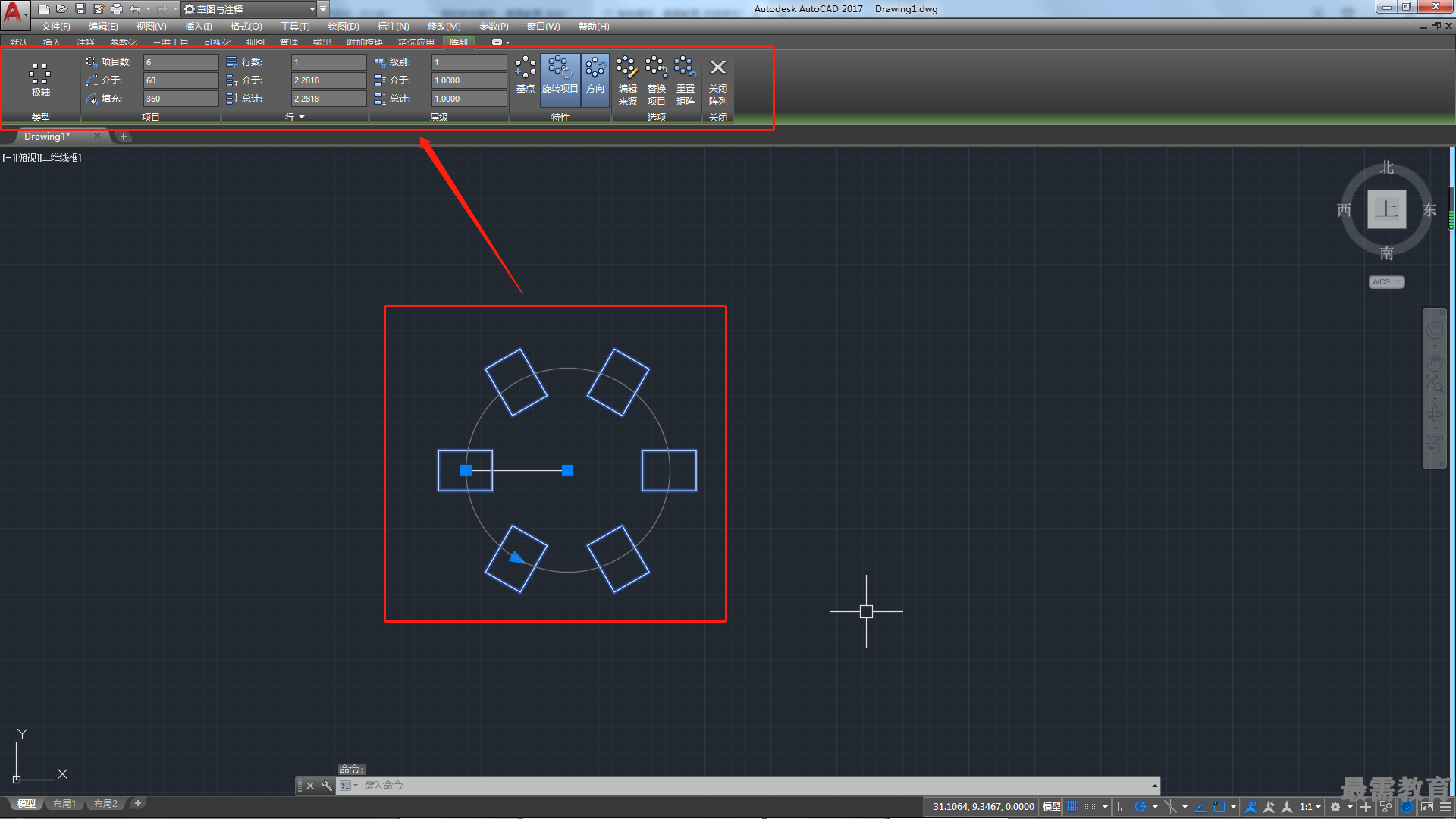This screenshot has height=819, width=1456.
Task: Click the command line customize wrench icon
Action: click(327, 786)
